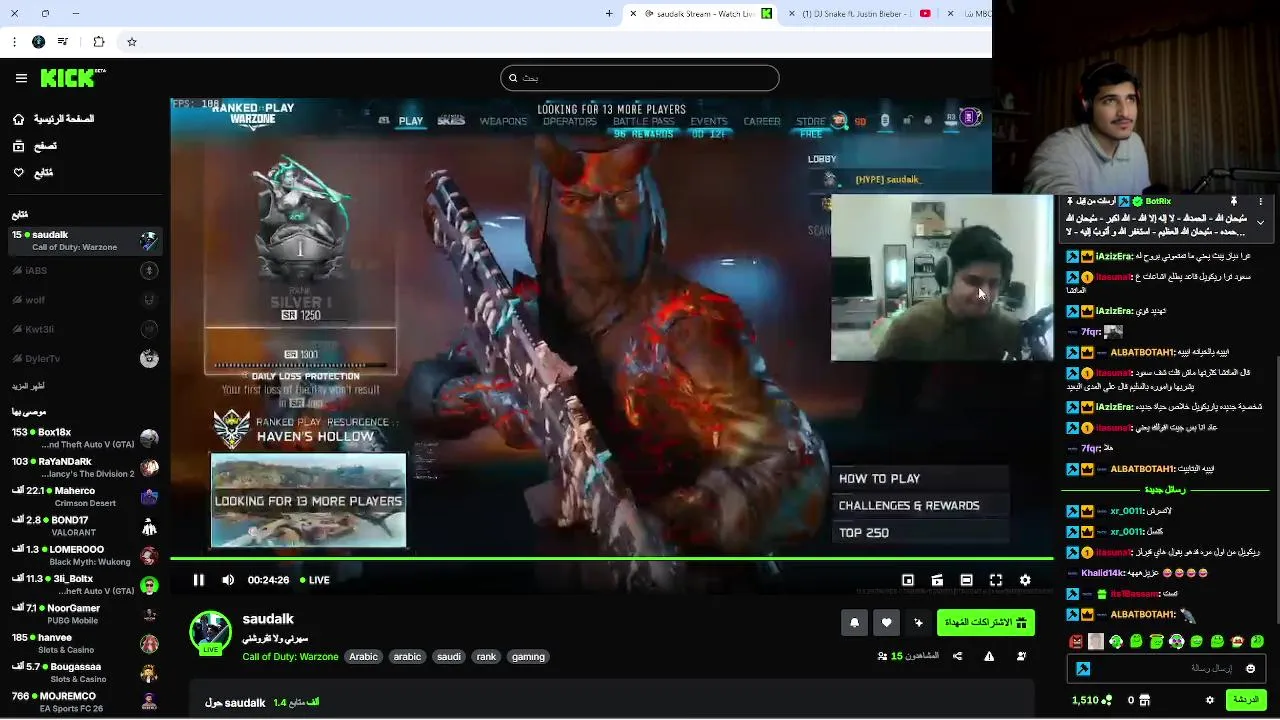Open saudalk channel in the followed list
The width and height of the screenshot is (1280, 720).
tap(84, 241)
